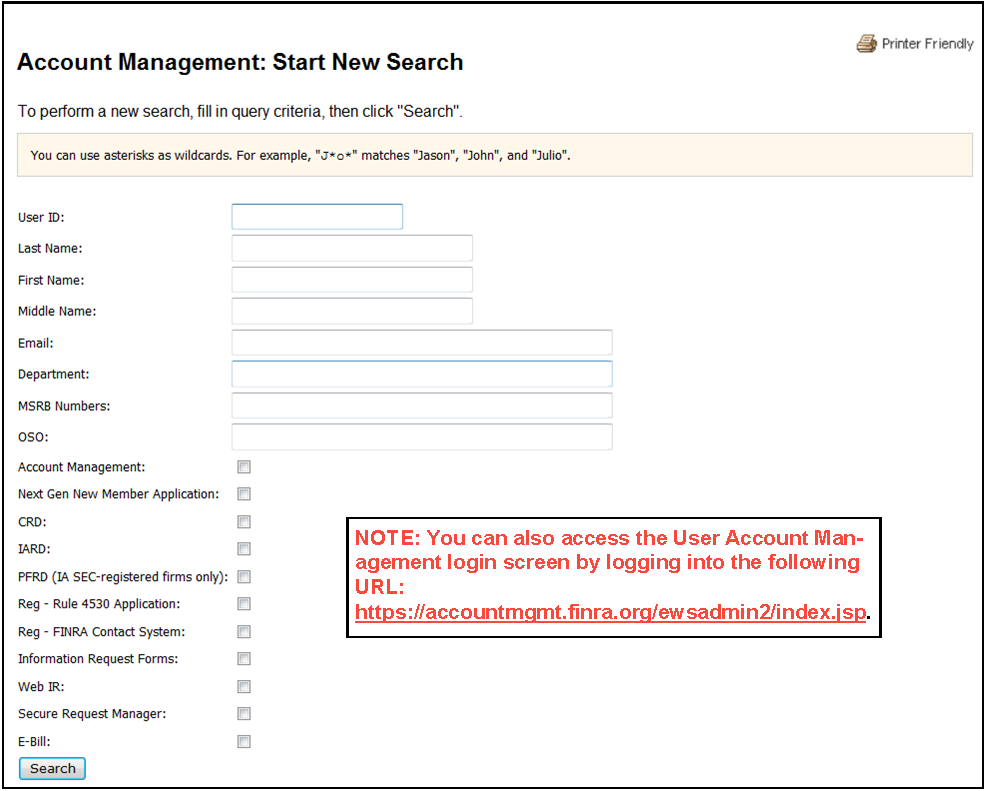Screen dimensions: 986x791
Task: Toggle the IARD checkbox
Action: coord(244,549)
